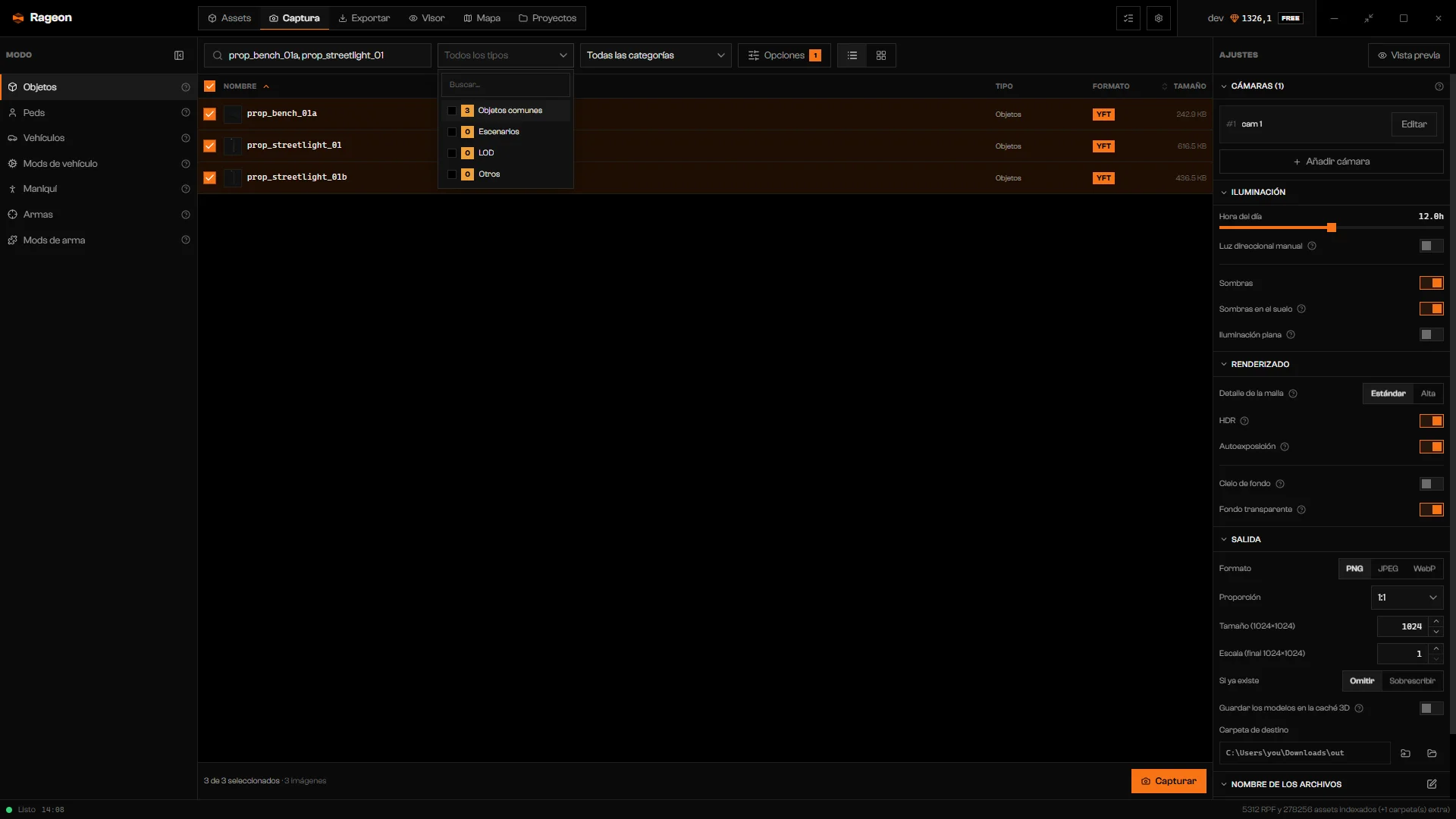The width and height of the screenshot is (1456, 819).
Task: Enable Luz direccional manual toggle
Action: pos(1431,246)
